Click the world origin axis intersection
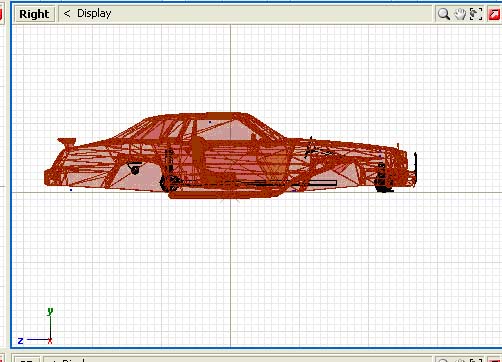Image resolution: width=502 pixels, height=362 pixels. point(230,192)
